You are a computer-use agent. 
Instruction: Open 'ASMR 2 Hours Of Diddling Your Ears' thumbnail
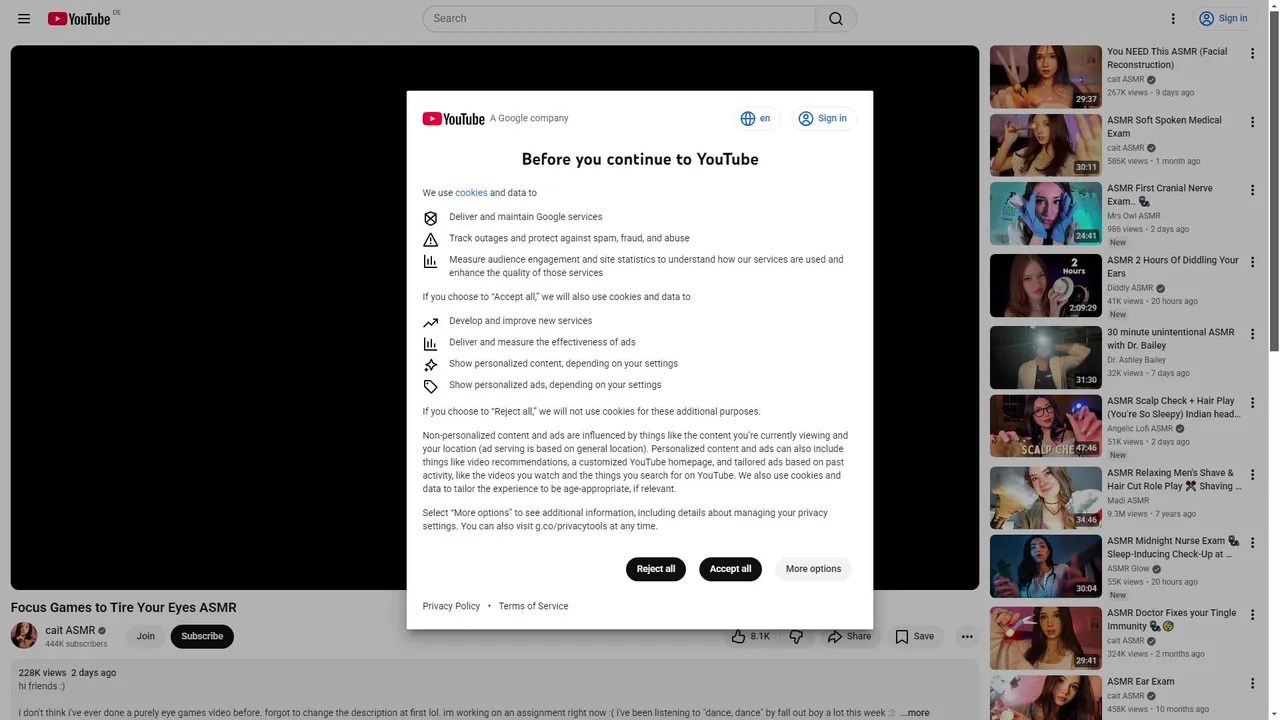[x=1045, y=285]
